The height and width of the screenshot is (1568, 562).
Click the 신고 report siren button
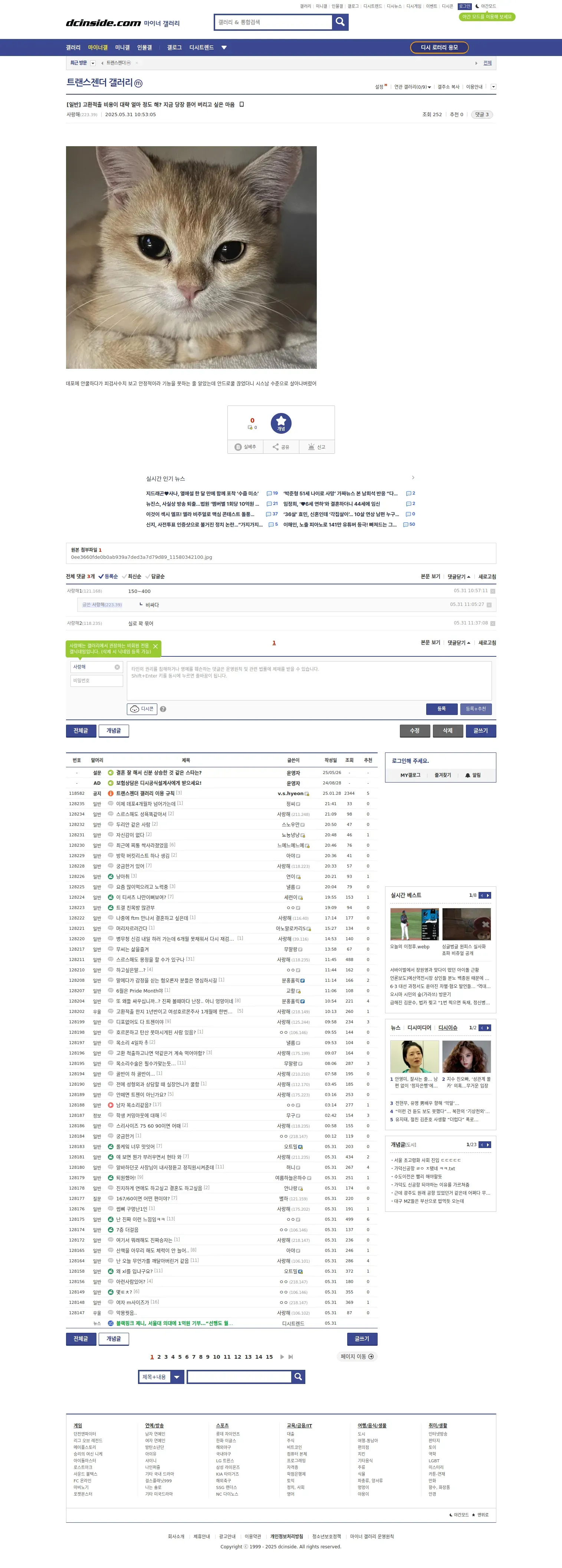coord(317,447)
